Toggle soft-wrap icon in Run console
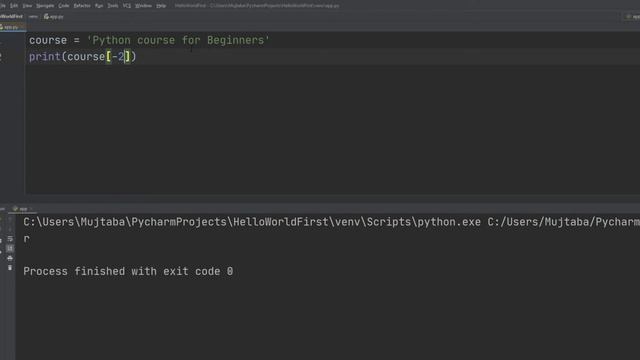This screenshot has height=360, width=640. (x=10, y=239)
